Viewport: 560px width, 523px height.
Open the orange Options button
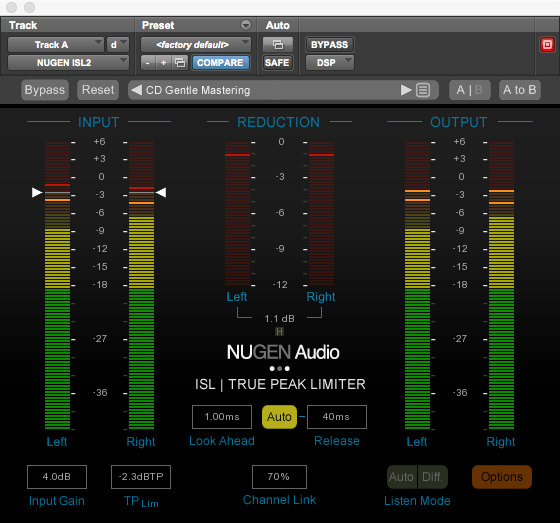(502, 477)
